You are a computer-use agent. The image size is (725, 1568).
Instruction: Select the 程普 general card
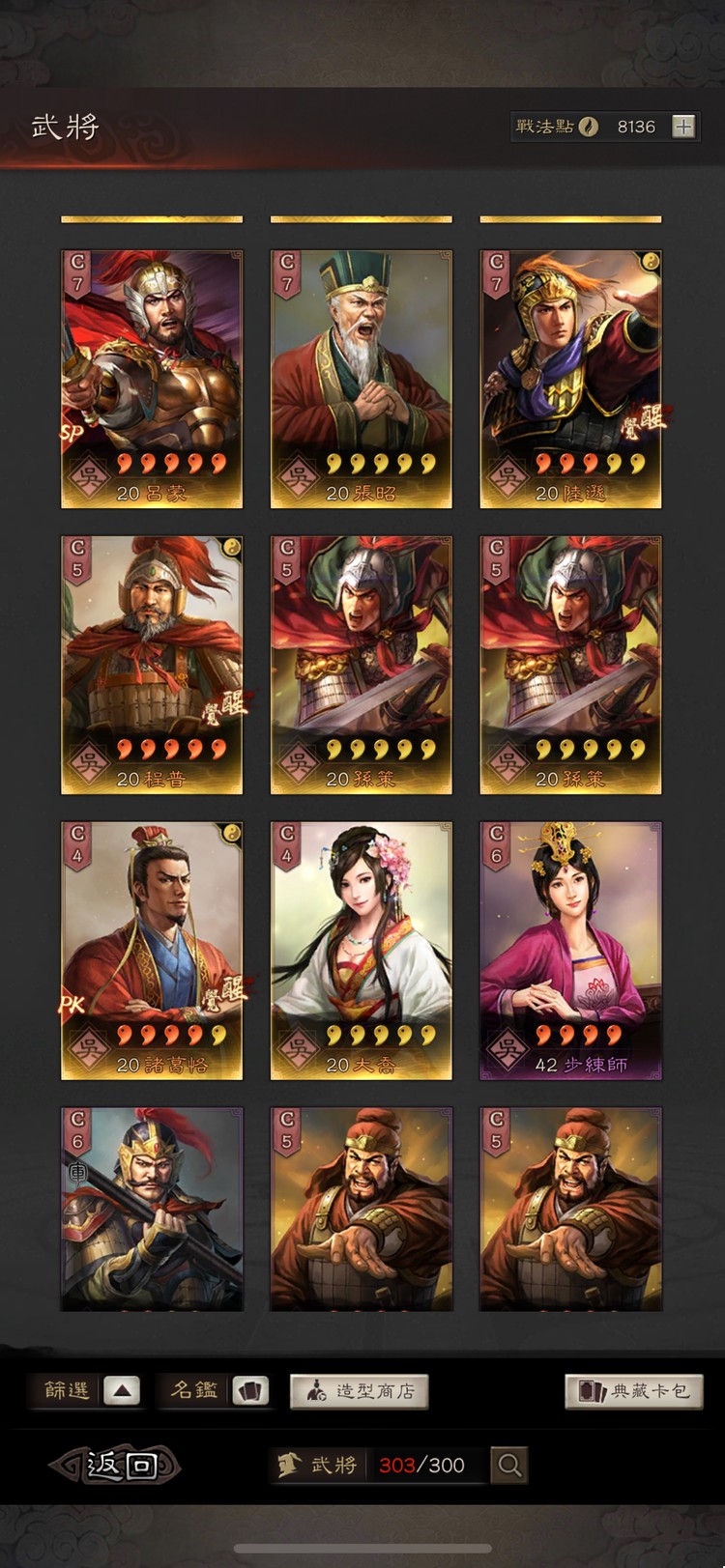click(152, 665)
